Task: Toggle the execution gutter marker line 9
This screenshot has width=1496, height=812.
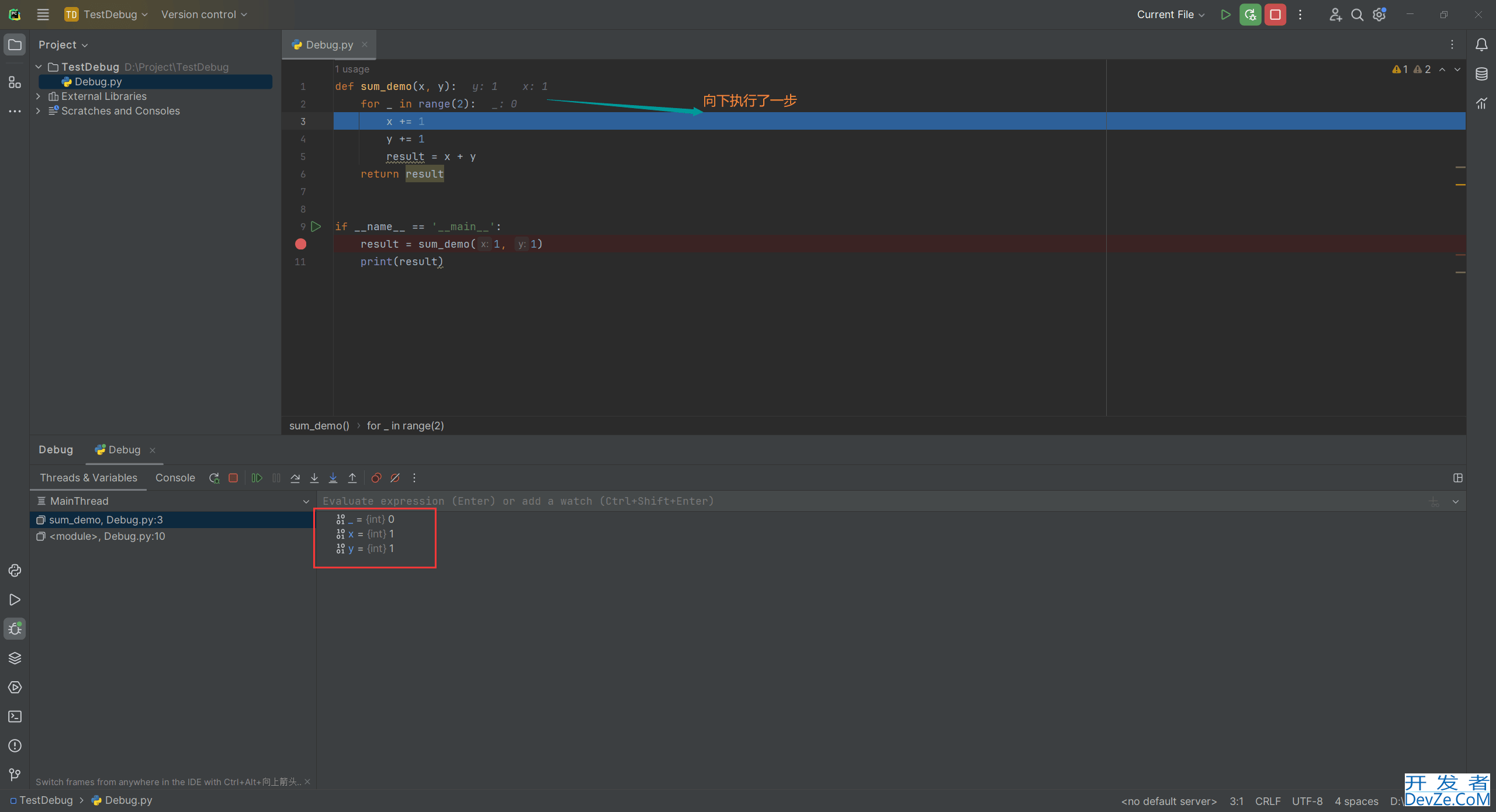Action: coord(316,226)
